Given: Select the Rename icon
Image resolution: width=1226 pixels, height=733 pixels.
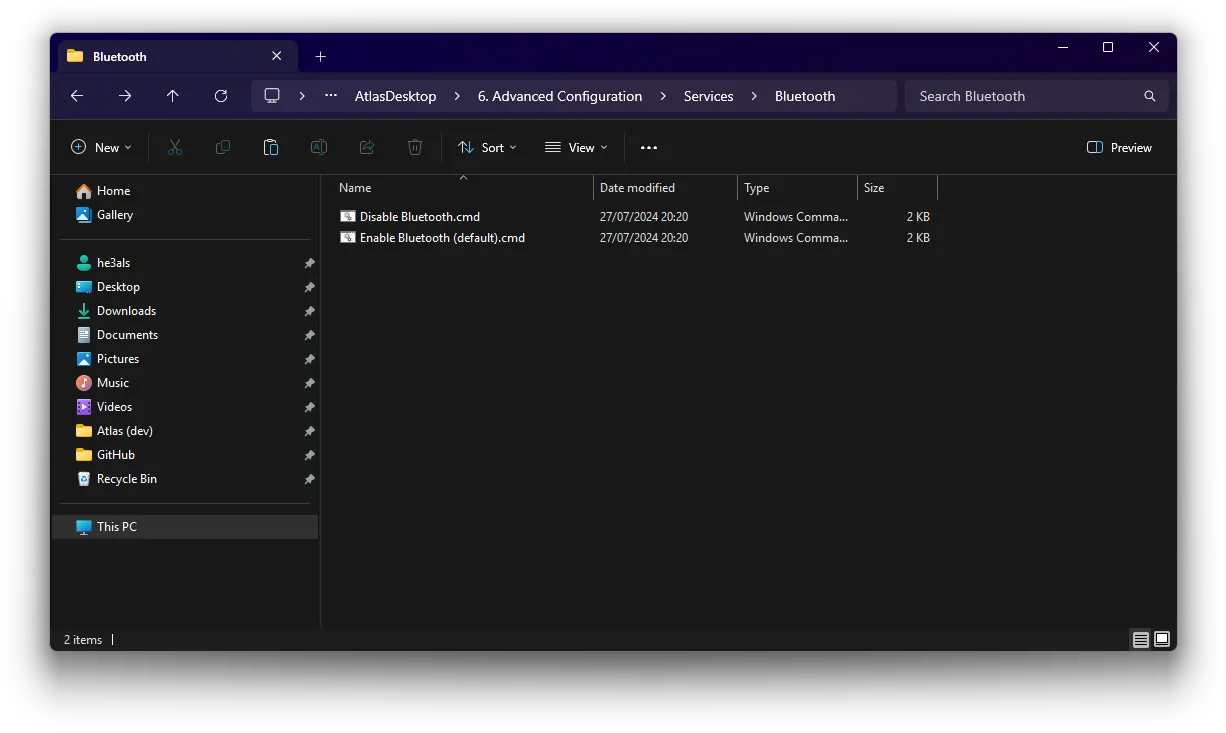Looking at the screenshot, I should click(x=318, y=147).
